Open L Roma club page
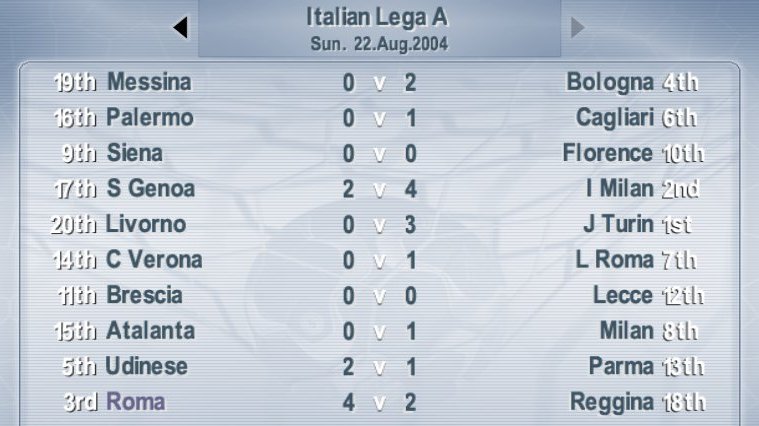Image resolution: width=759 pixels, height=426 pixels. tap(614, 260)
